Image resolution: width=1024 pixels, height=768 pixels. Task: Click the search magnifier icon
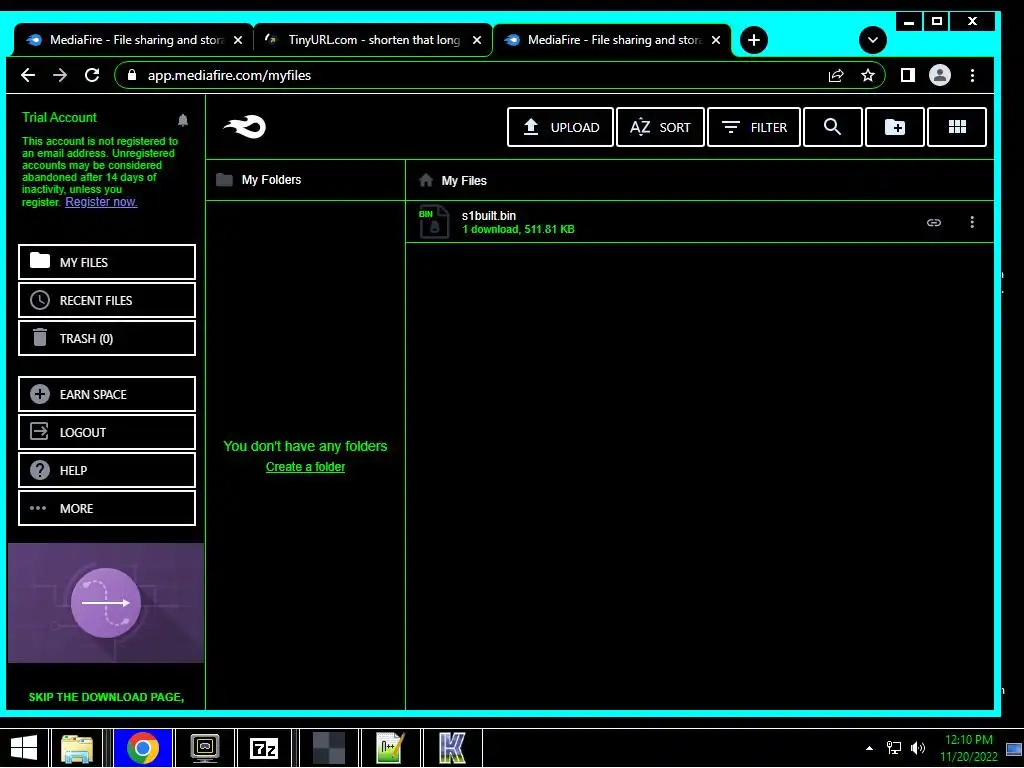coord(833,127)
